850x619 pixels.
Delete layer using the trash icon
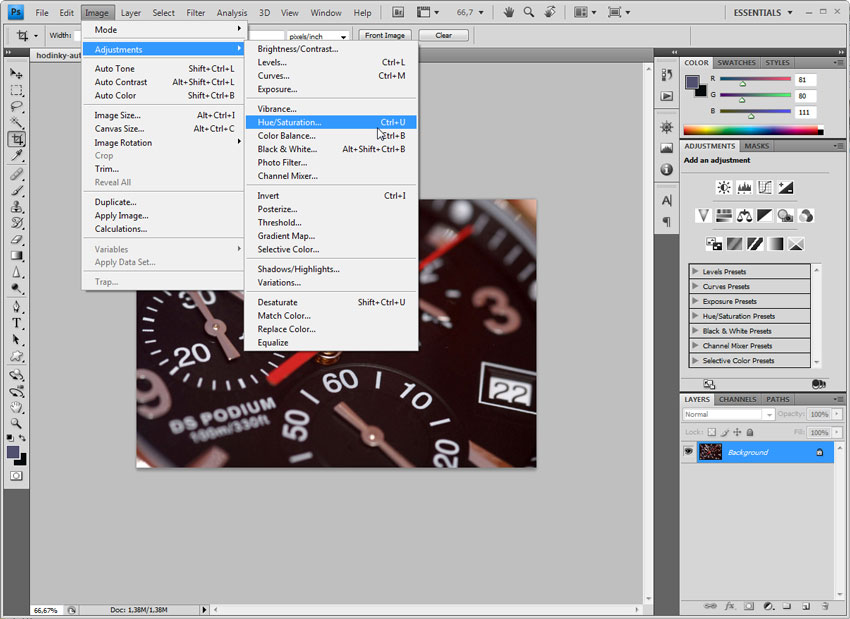pos(824,606)
